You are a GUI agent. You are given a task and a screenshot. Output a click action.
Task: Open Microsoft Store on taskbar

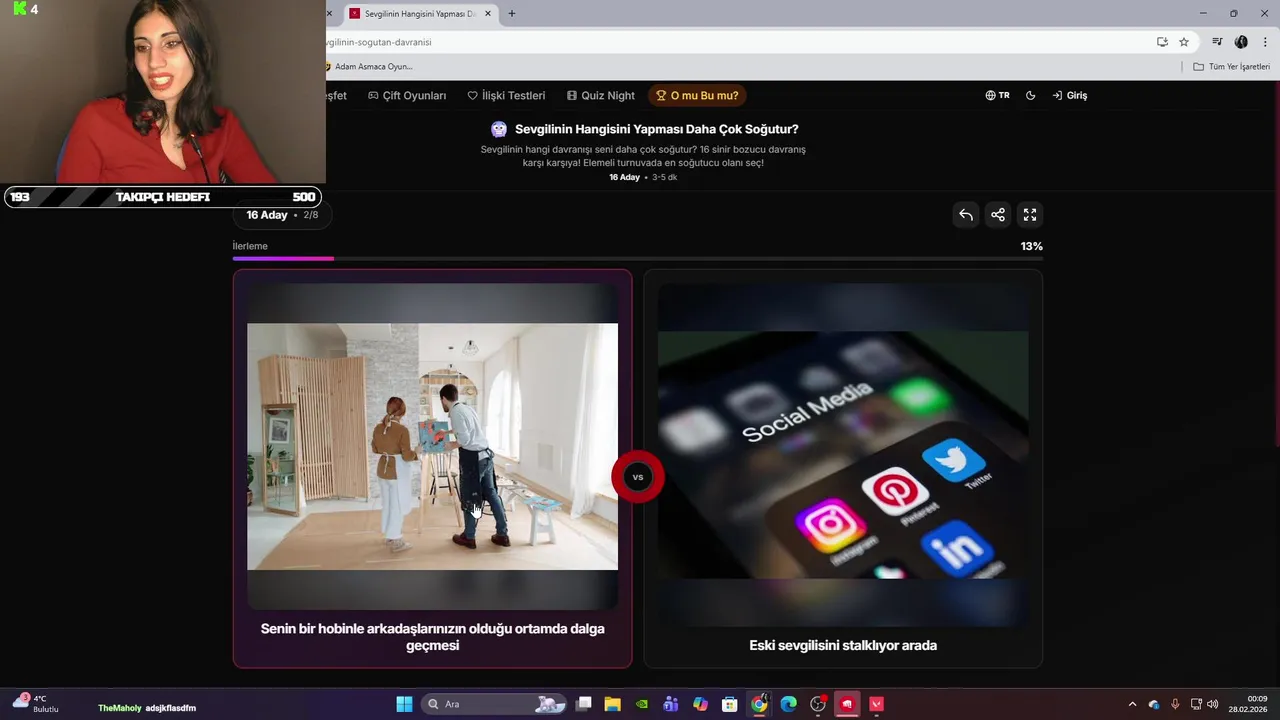pyautogui.click(x=730, y=704)
